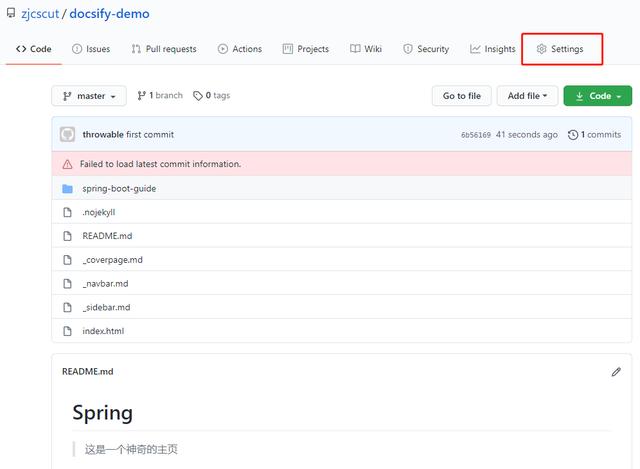Open the zjcscut owner link
Screen dimensions: 640x469
(40, 13)
